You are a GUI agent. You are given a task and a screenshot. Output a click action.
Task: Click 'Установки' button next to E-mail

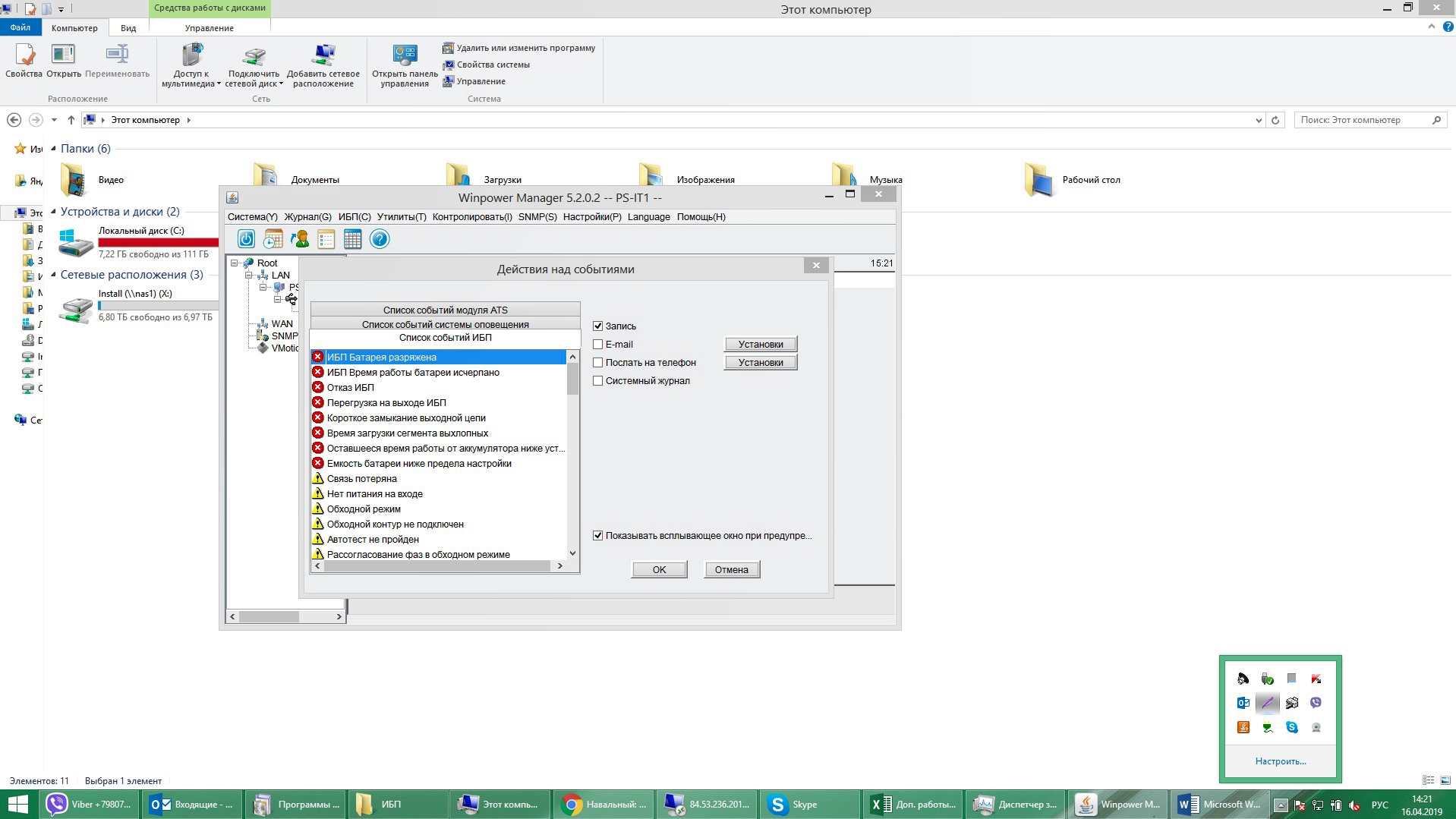pyautogui.click(x=761, y=345)
